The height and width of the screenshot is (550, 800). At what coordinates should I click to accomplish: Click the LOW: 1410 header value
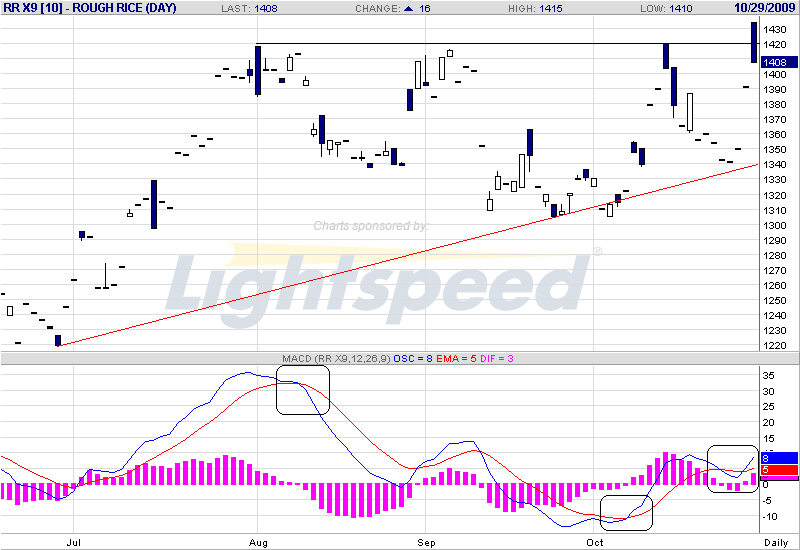coord(666,9)
